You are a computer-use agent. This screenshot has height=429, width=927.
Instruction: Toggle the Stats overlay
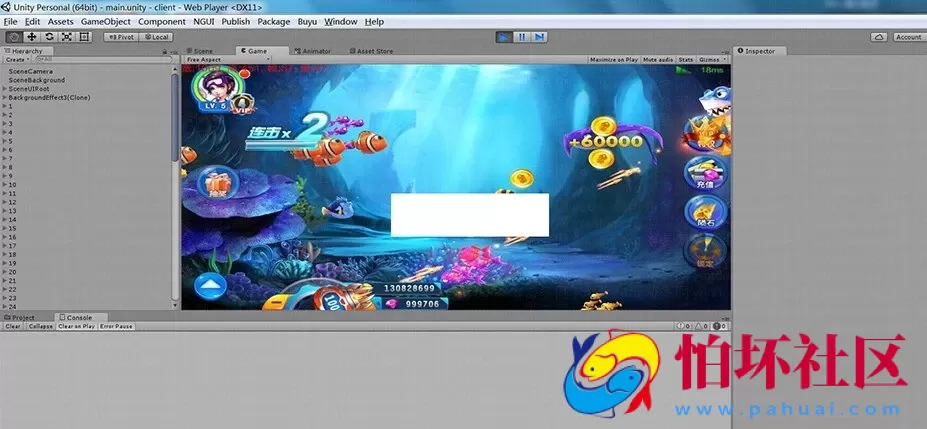click(x=686, y=60)
